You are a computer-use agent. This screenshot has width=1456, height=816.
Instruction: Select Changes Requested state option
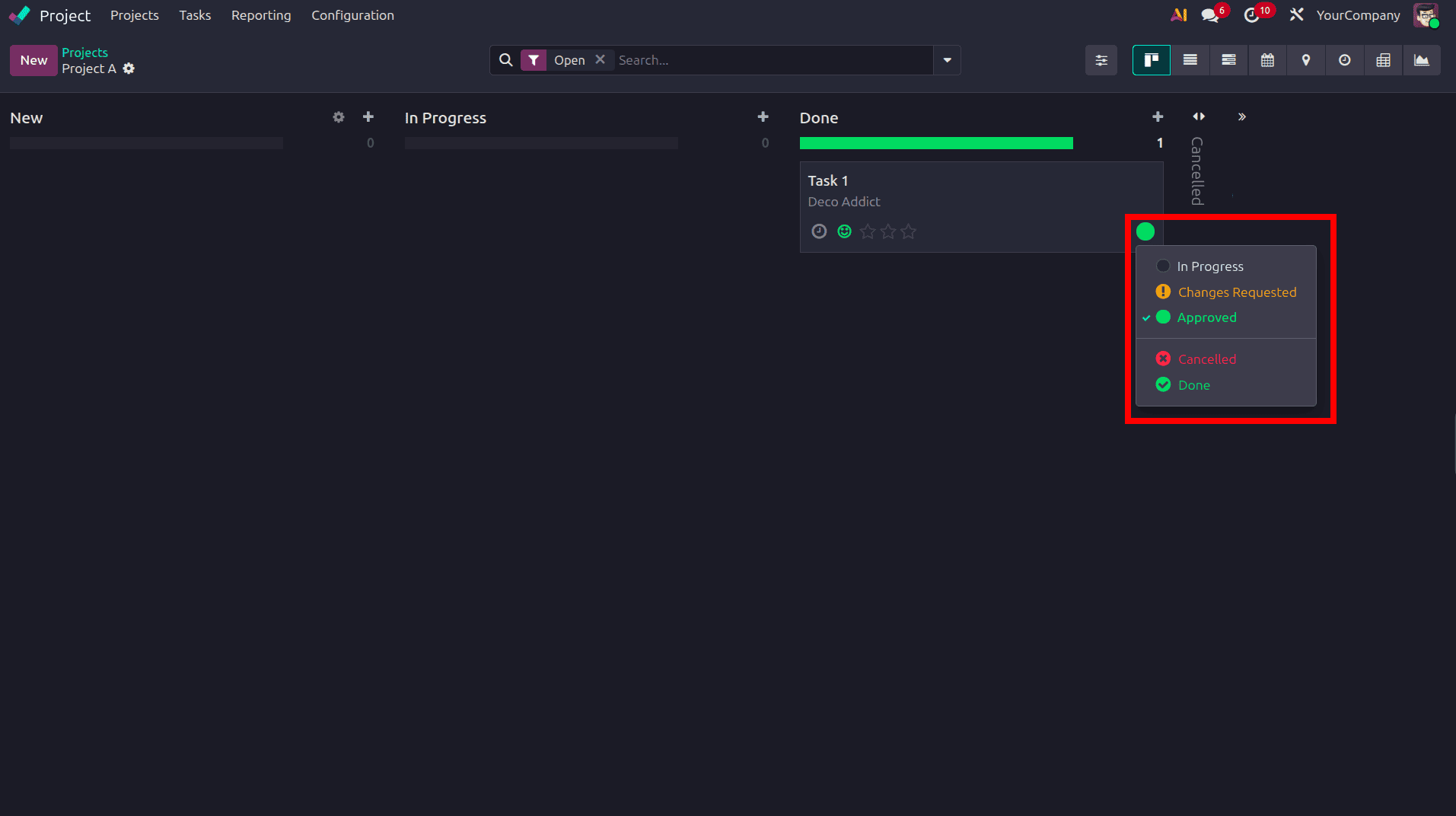point(1226,292)
